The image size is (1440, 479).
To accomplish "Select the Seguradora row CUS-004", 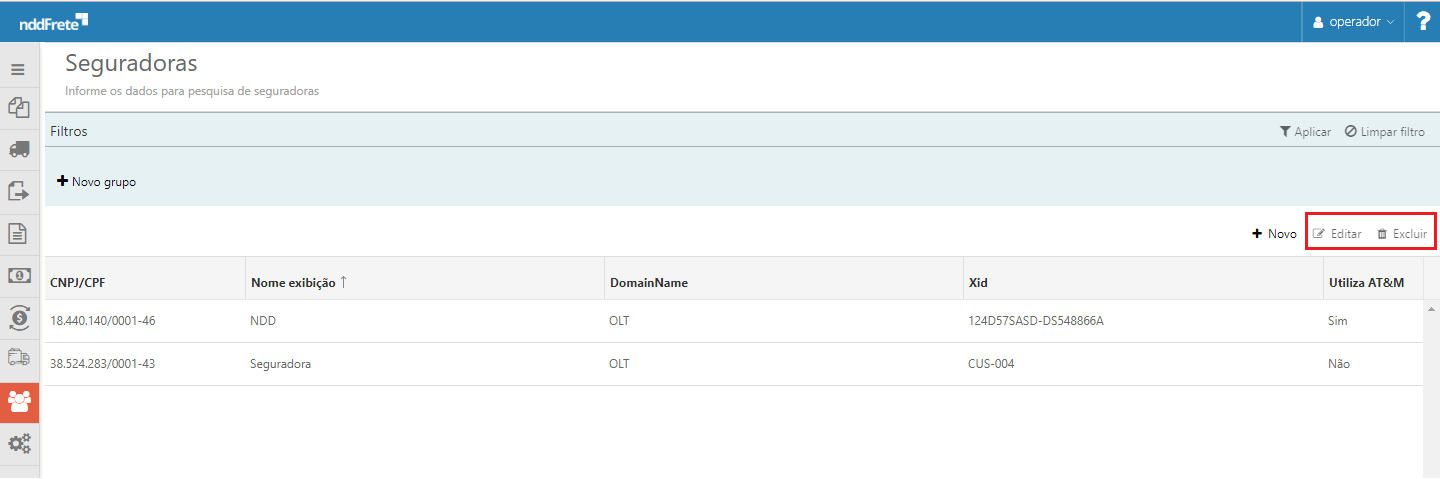I will (734, 364).
